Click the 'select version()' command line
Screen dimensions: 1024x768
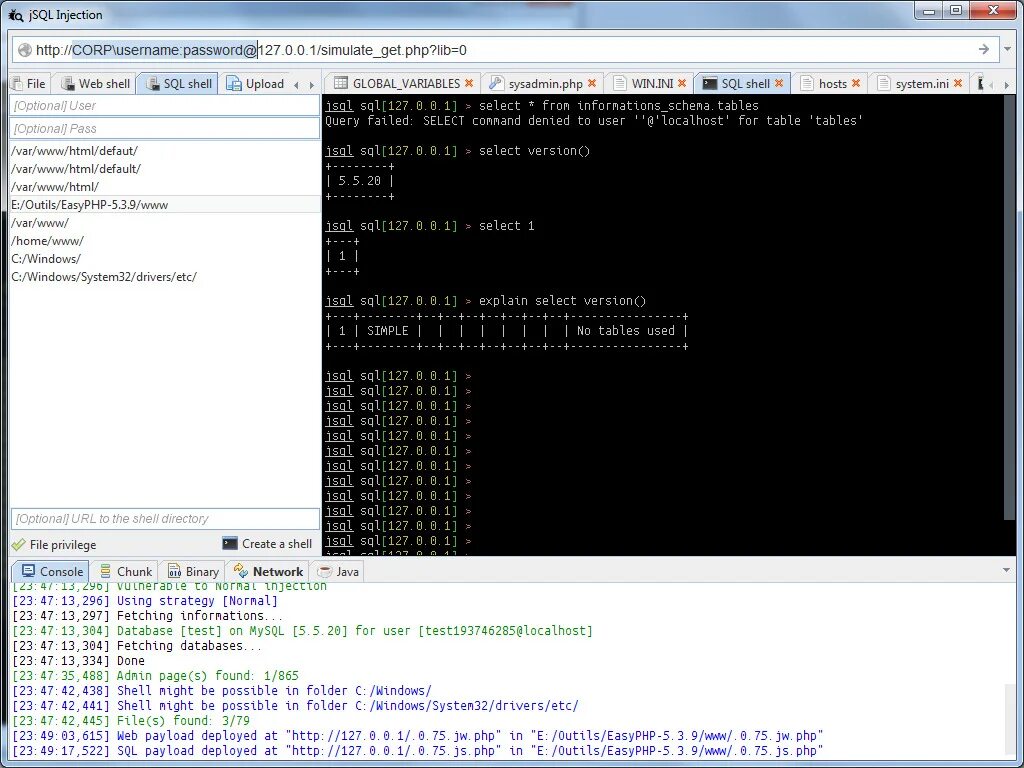[458, 151]
